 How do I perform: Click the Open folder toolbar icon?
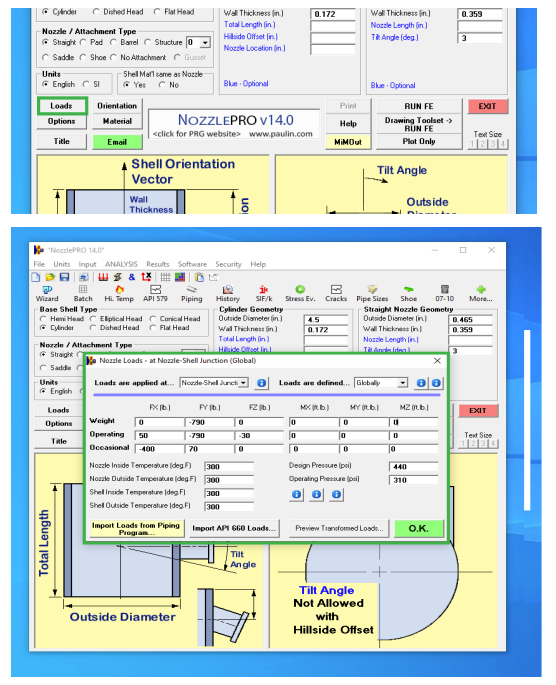[x=50, y=277]
